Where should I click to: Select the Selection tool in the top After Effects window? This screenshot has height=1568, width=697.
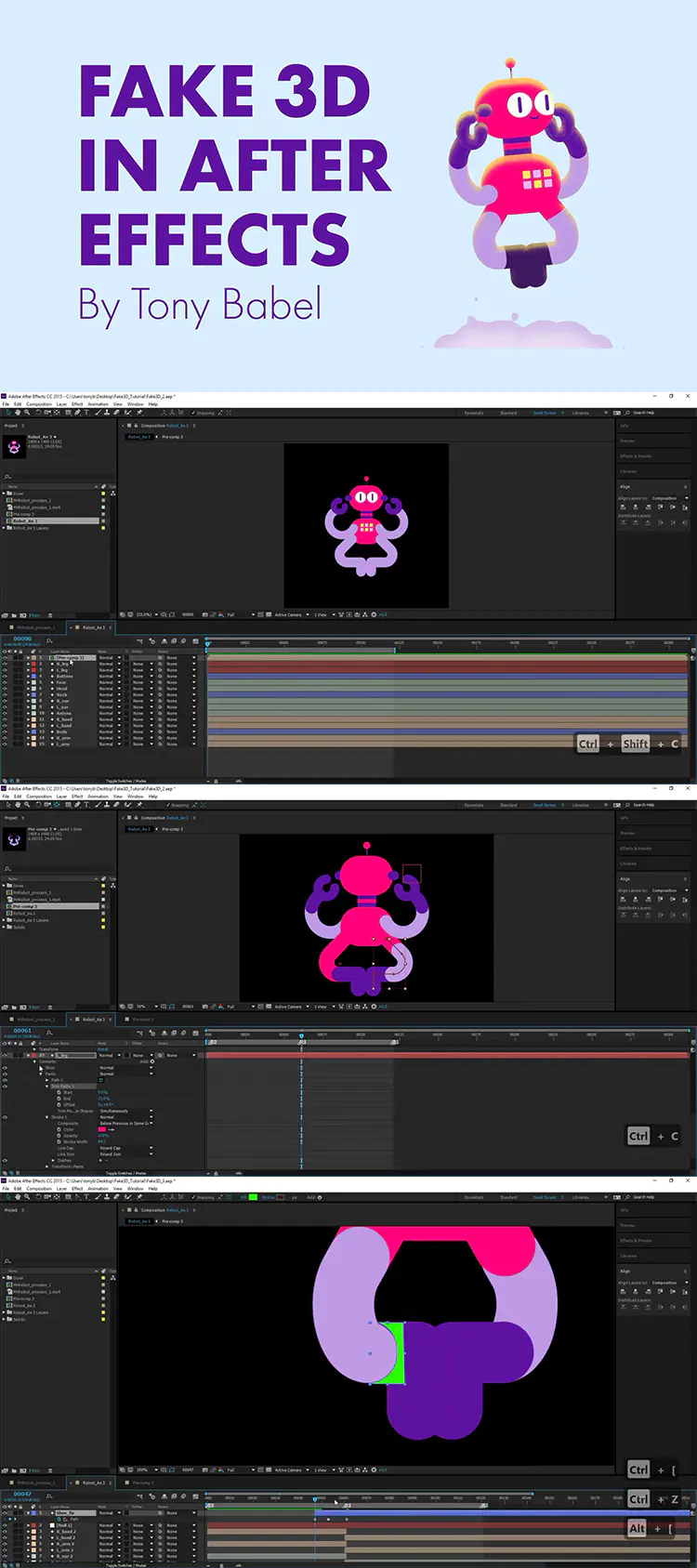pos(8,413)
